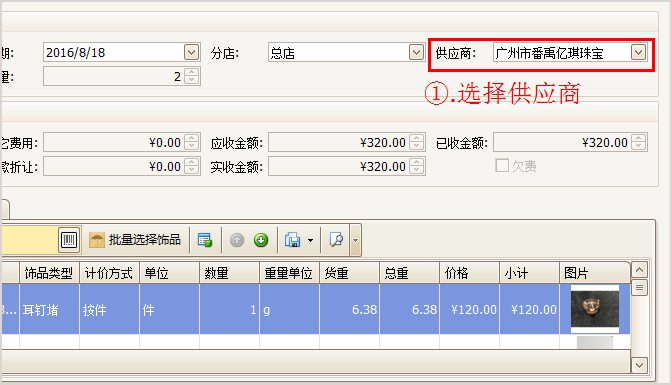Select the quantity cell showing 1
672x385 pixels.
pyautogui.click(x=229, y=309)
